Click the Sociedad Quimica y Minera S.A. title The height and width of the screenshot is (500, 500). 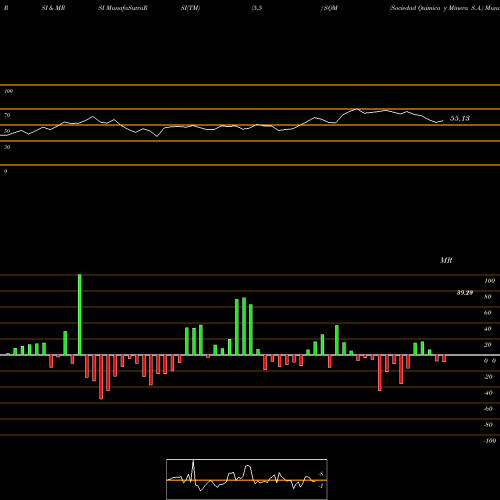(x=436, y=8)
